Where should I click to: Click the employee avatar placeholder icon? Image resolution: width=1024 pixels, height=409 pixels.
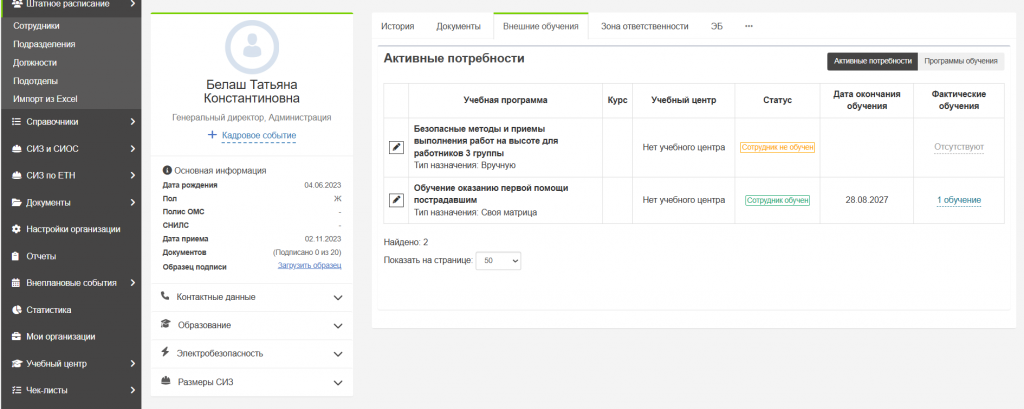pos(251,46)
